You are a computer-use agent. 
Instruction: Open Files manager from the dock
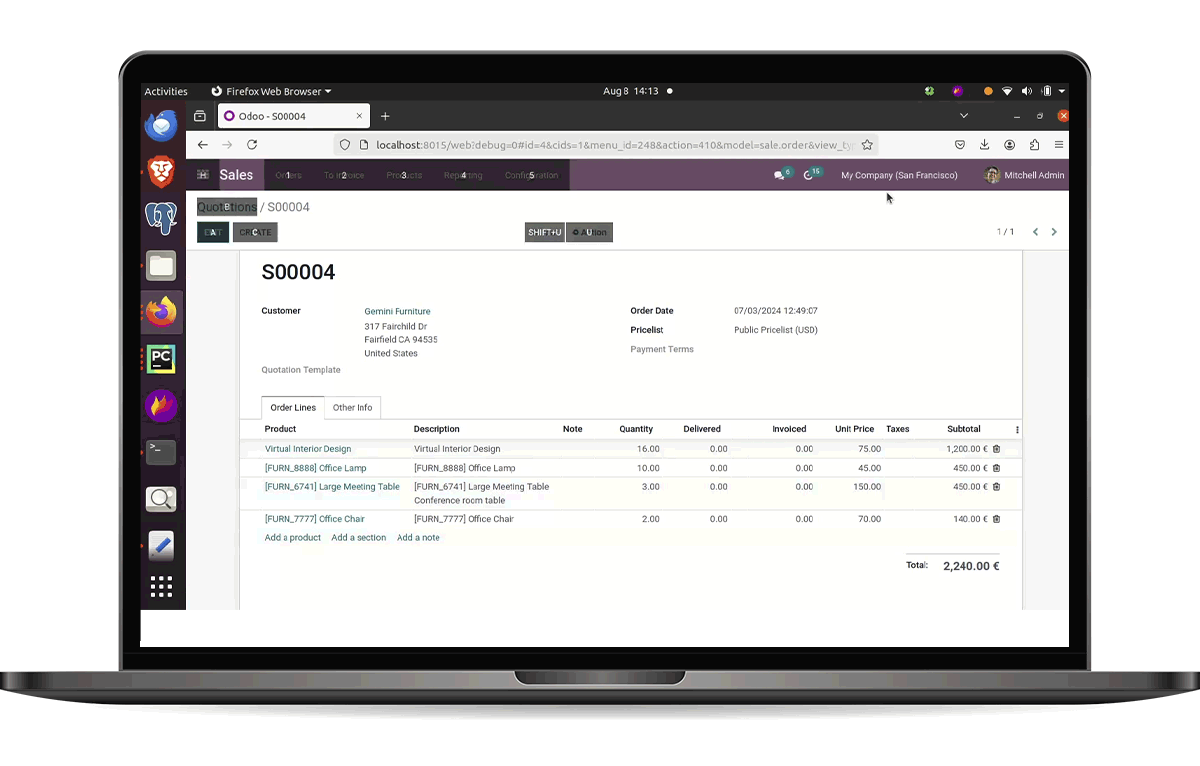(161, 265)
